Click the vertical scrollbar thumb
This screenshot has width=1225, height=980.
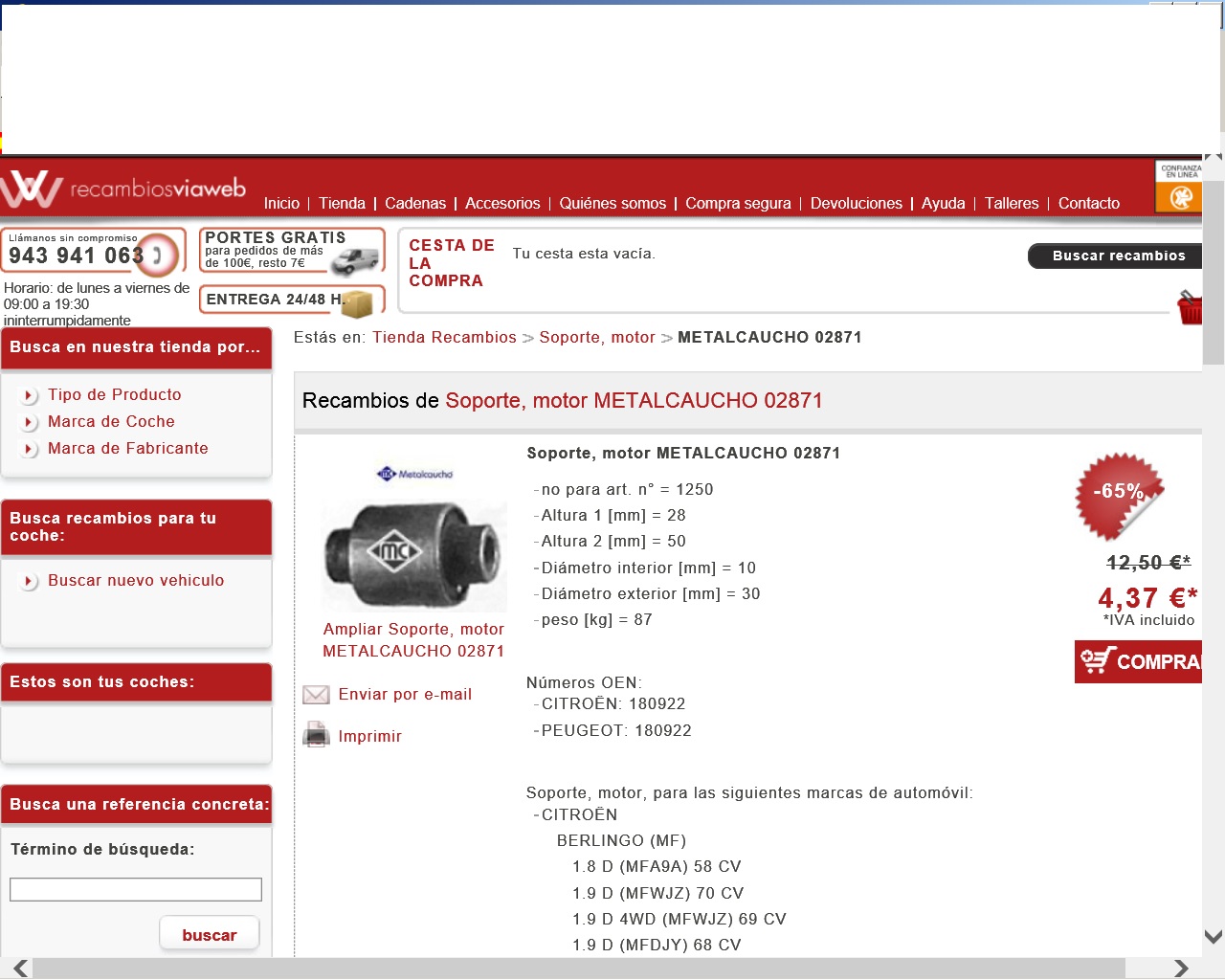click(x=1214, y=273)
